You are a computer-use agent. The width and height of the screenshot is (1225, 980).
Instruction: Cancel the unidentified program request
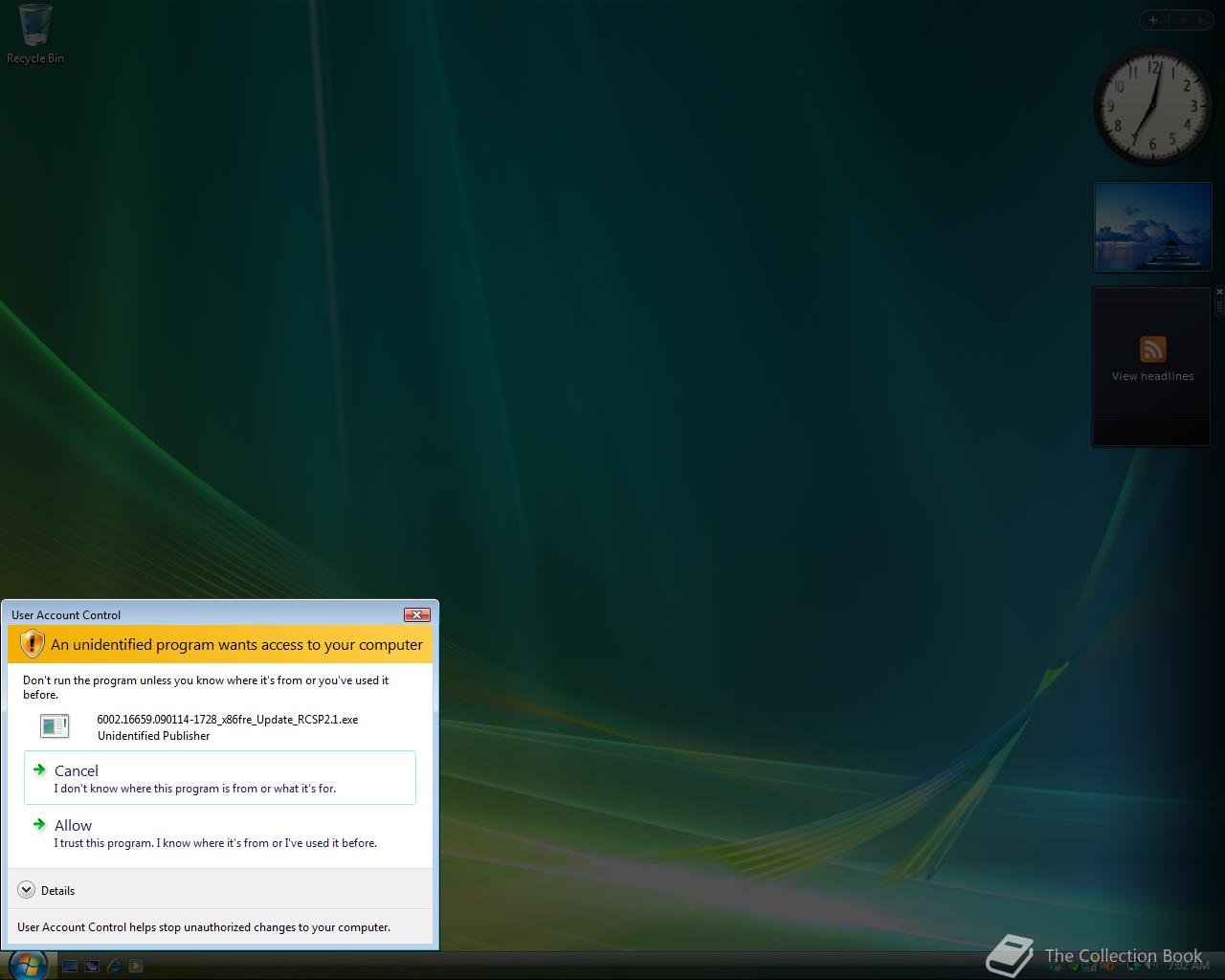tap(220, 778)
